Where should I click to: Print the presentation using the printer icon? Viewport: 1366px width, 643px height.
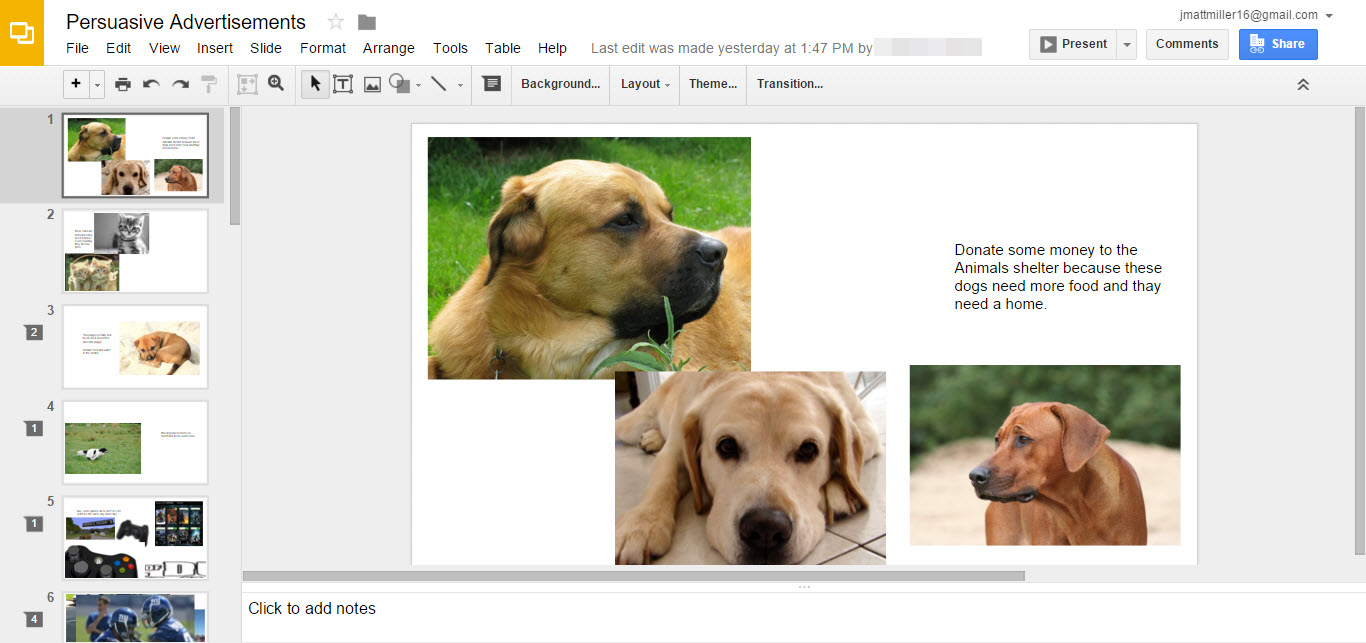pos(123,84)
